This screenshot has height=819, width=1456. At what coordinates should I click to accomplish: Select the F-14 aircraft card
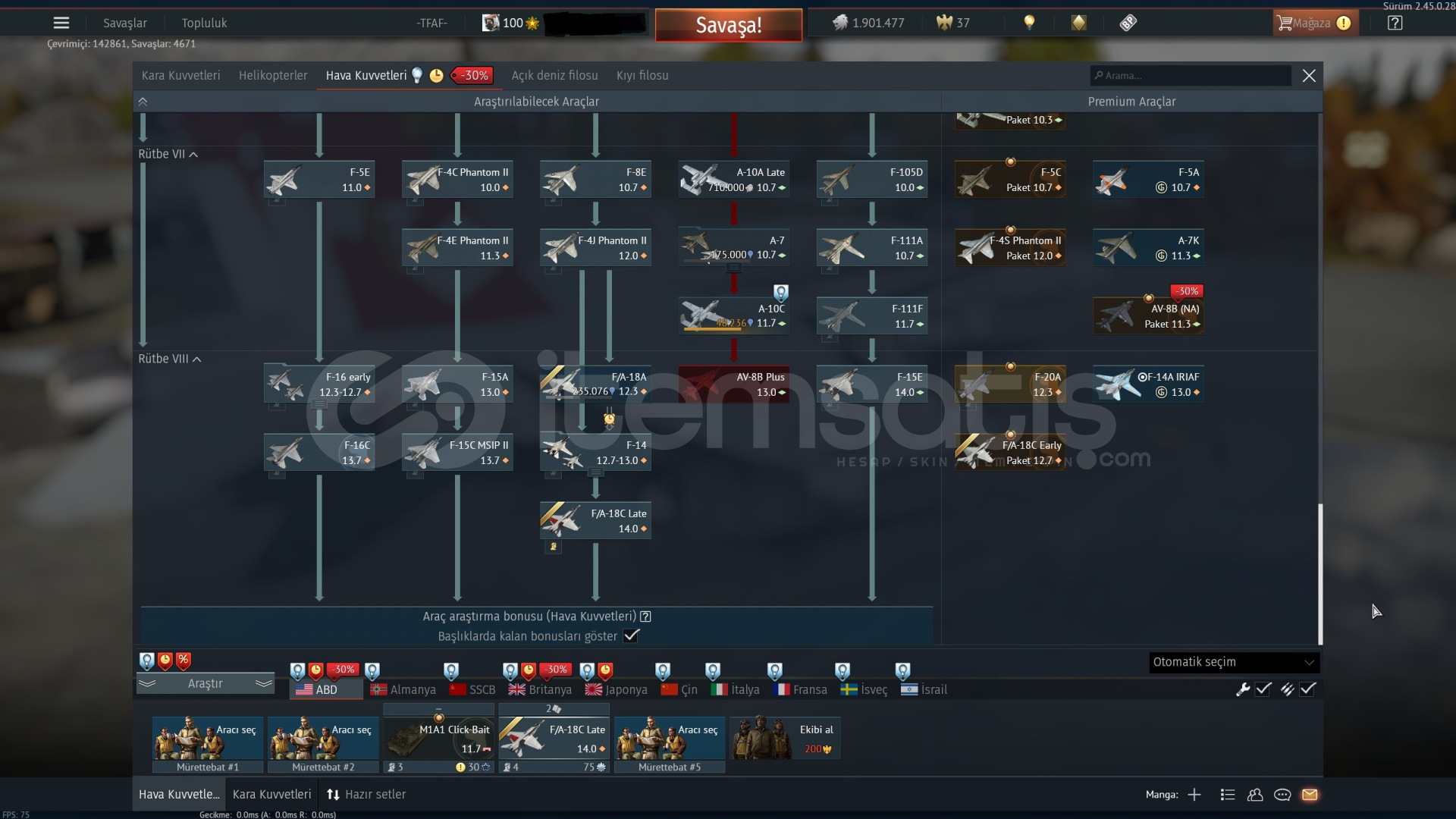(x=595, y=452)
